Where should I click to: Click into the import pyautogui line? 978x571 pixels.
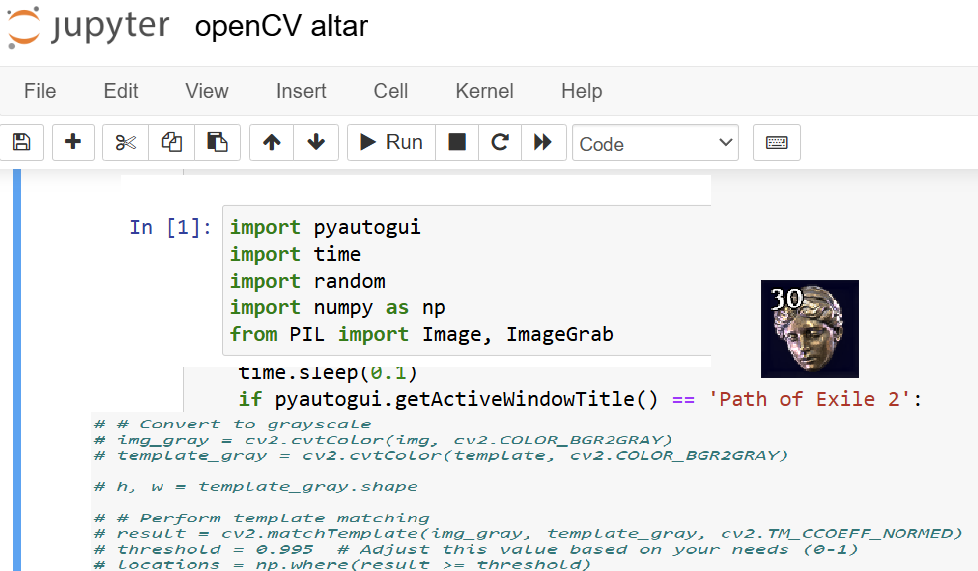click(x=325, y=227)
